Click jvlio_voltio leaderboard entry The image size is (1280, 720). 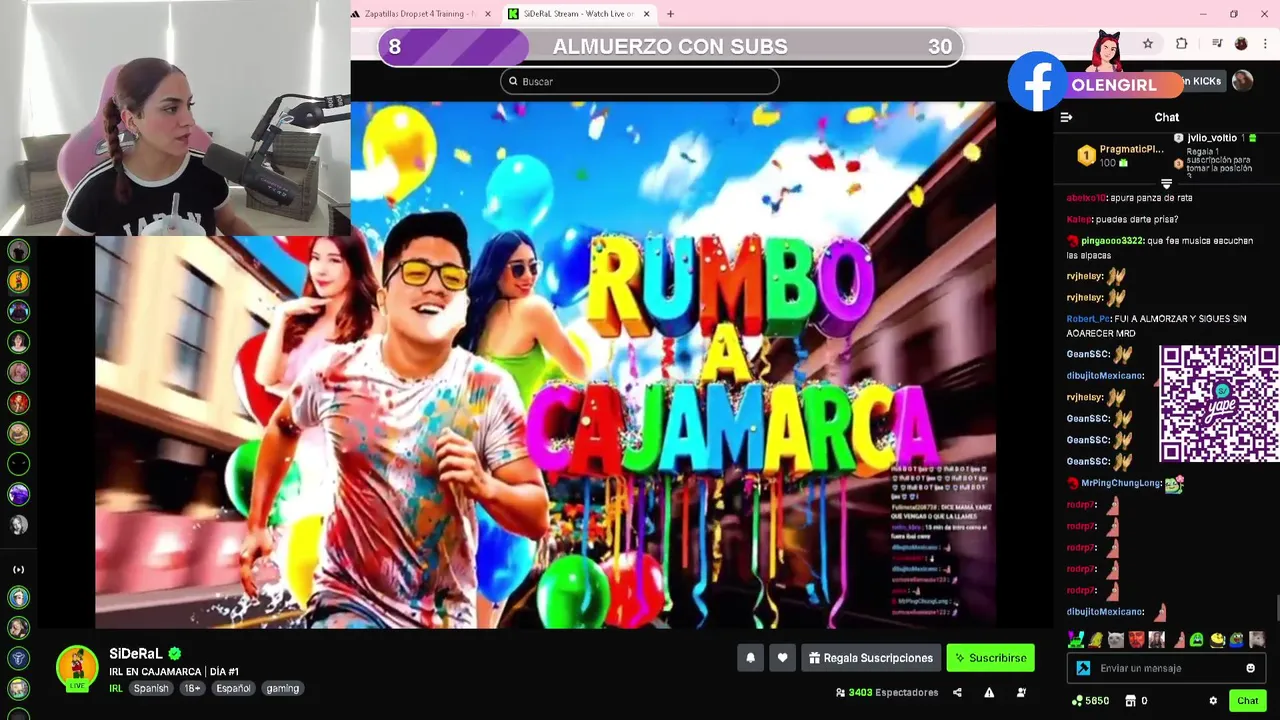coord(1214,138)
